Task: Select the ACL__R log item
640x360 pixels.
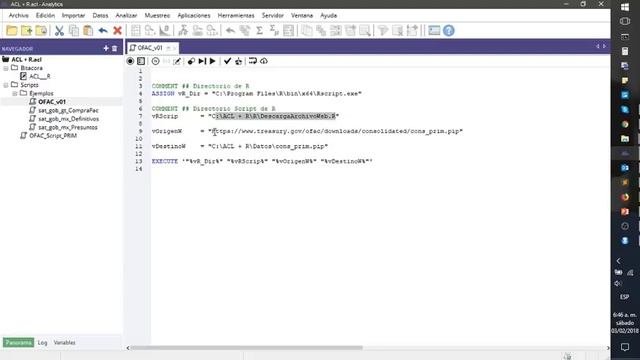Action: (x=40, y=76)
